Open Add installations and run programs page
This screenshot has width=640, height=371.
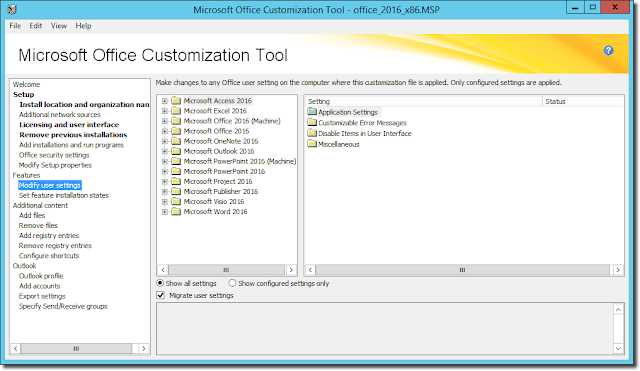pos(71,145)
